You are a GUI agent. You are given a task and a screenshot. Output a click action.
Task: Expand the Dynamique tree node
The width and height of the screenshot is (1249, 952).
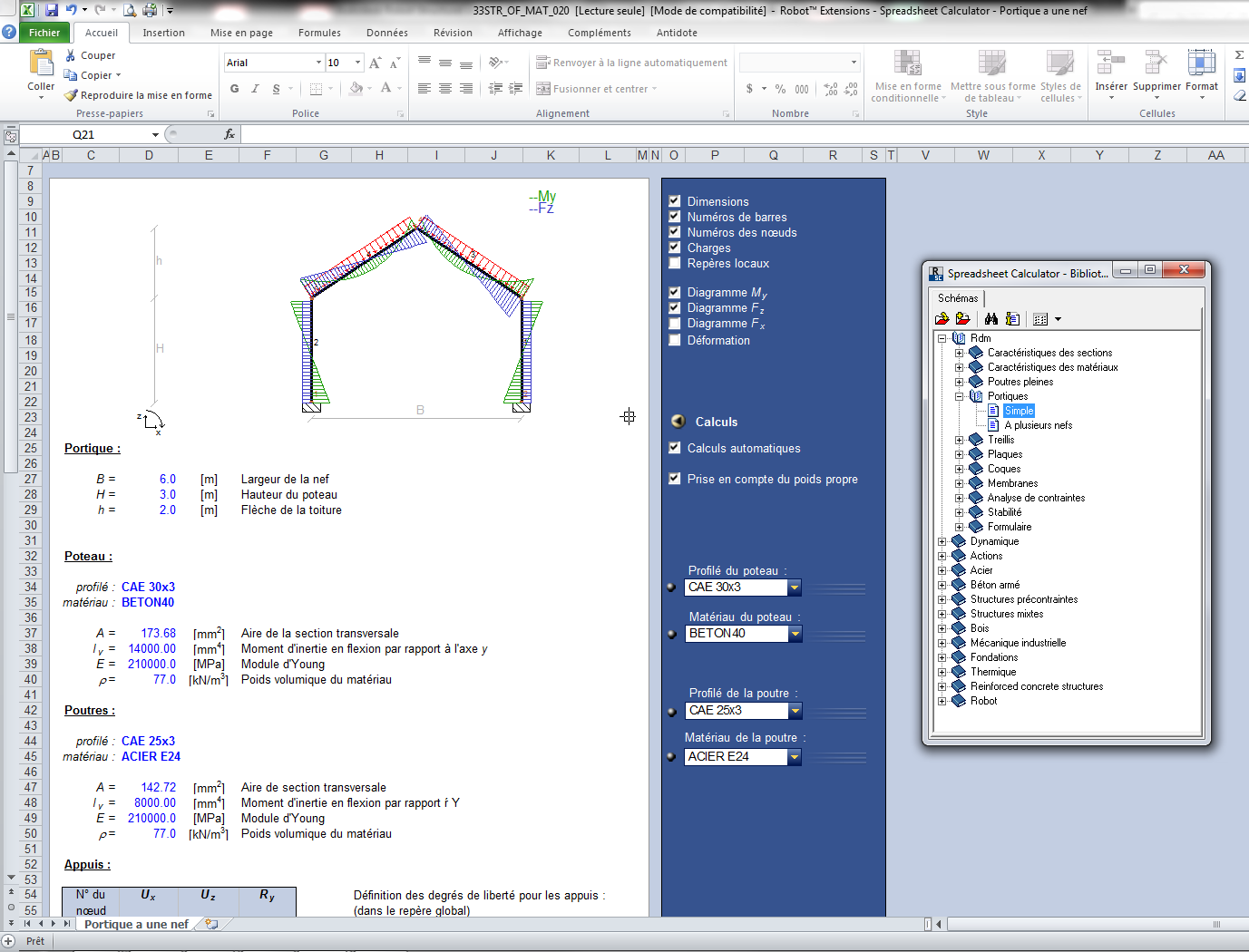coord(942,541)
